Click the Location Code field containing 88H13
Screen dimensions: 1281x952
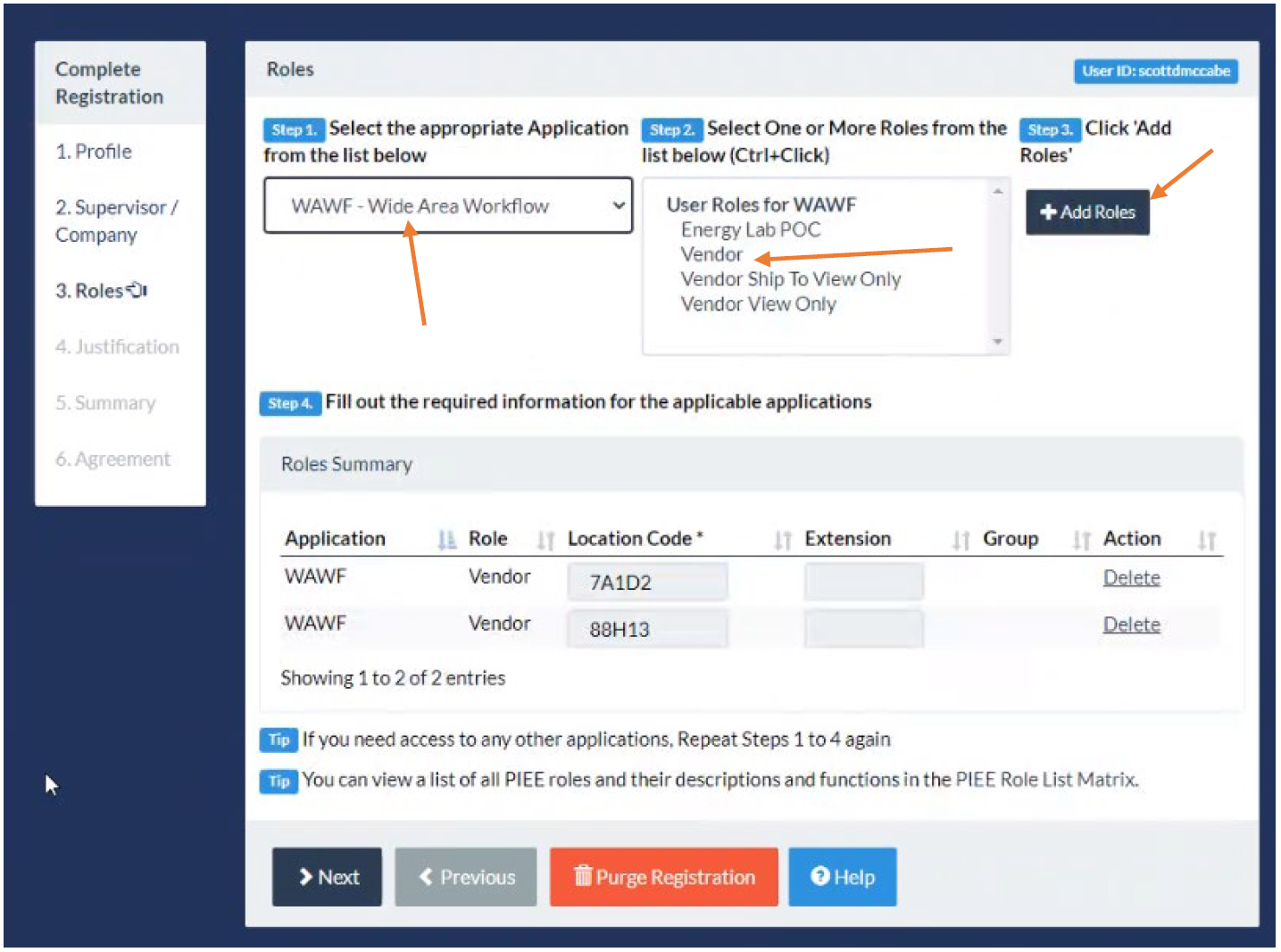click(648, 629)
